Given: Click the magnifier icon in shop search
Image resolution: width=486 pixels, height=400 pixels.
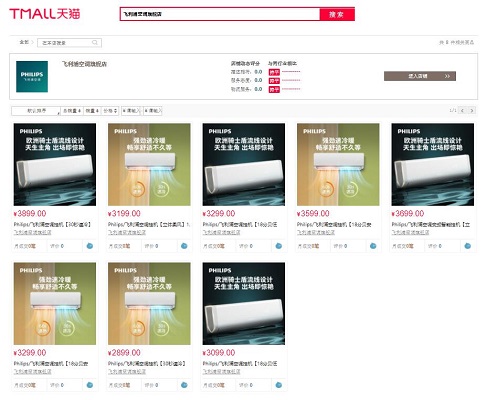Looking at the screenshot, I should pos(95,43).
